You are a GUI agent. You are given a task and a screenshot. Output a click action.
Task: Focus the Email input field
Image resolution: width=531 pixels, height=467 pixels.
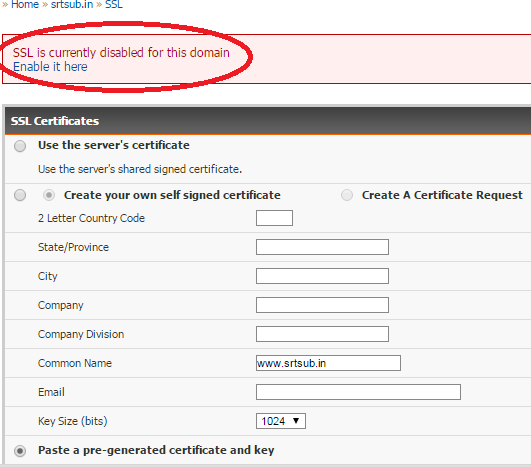point(358,392)
